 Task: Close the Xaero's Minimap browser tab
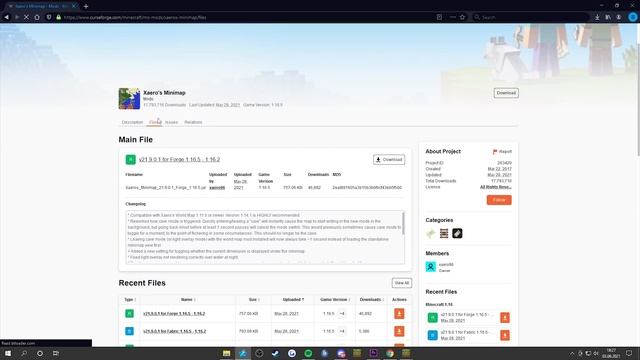coord(74,6)
